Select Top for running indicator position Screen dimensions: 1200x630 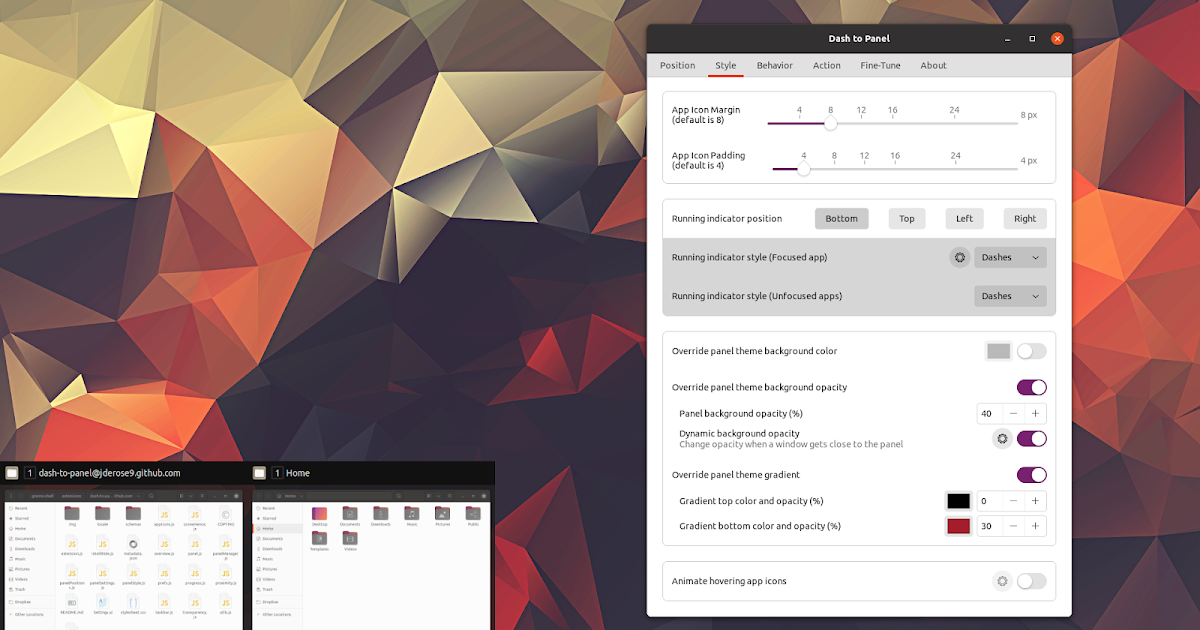click(x=906, y=218)
